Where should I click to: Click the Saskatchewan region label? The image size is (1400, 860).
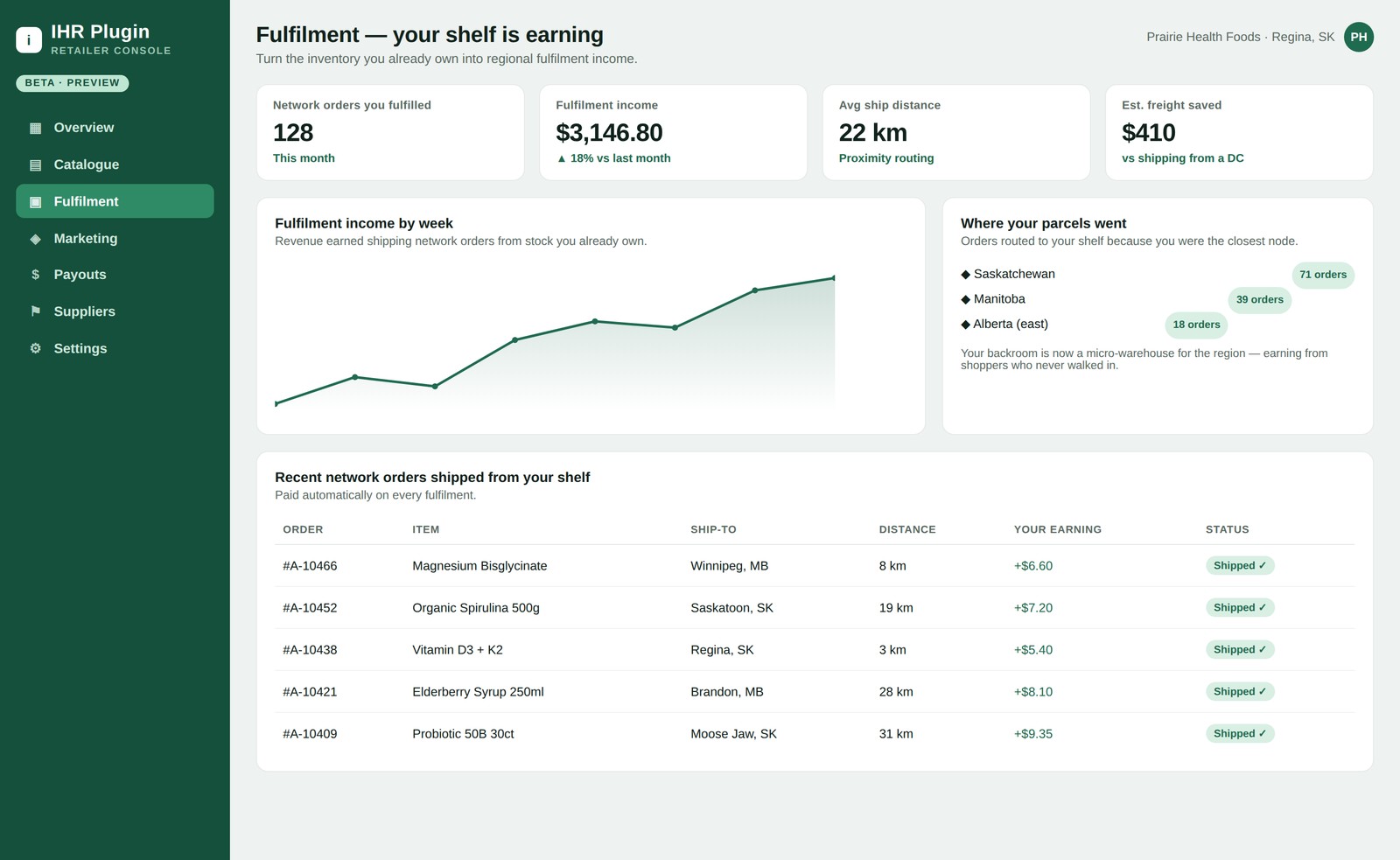pyautogui.click(x=1008, y=274)
